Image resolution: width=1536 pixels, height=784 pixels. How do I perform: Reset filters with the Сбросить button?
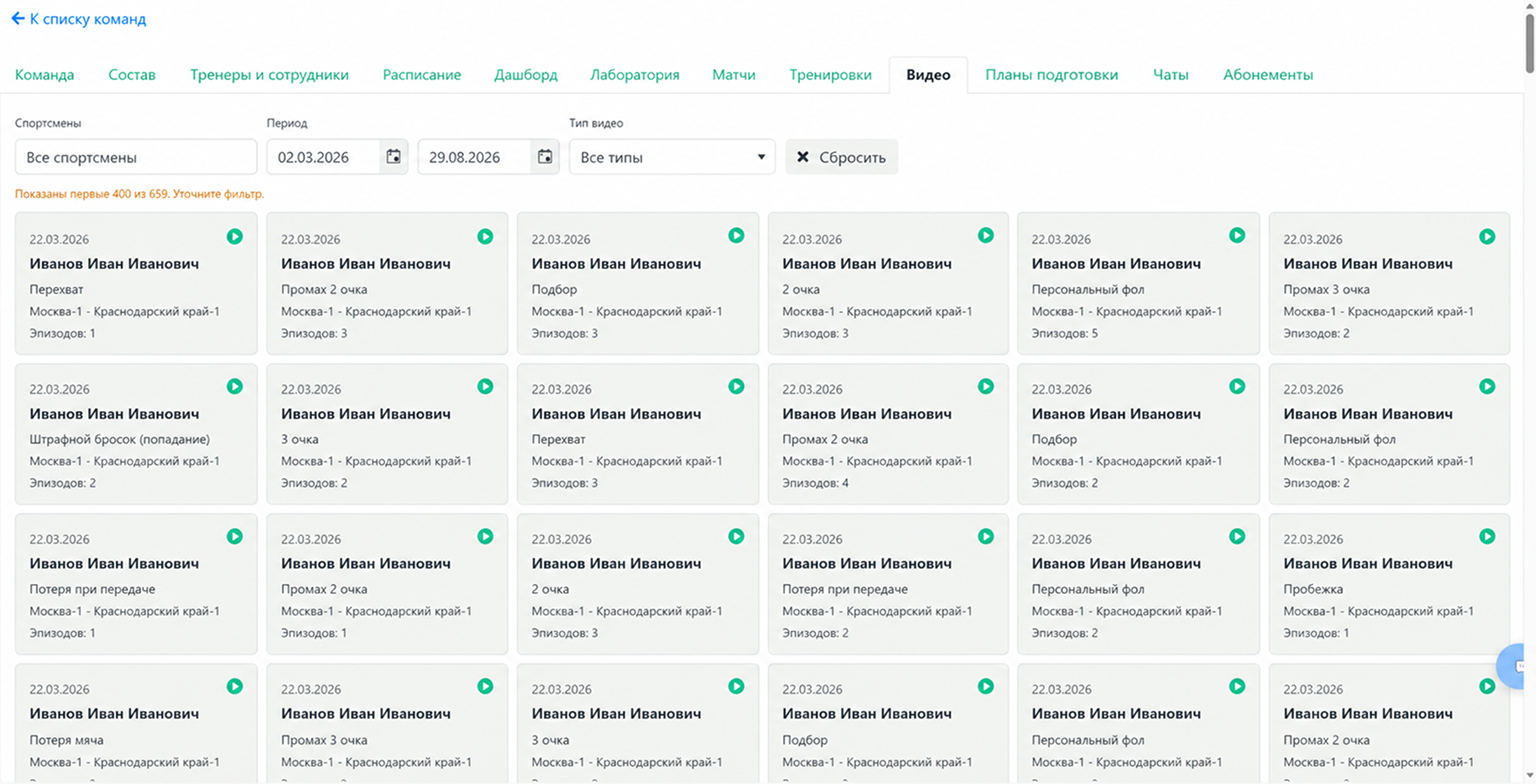(842, 157)
